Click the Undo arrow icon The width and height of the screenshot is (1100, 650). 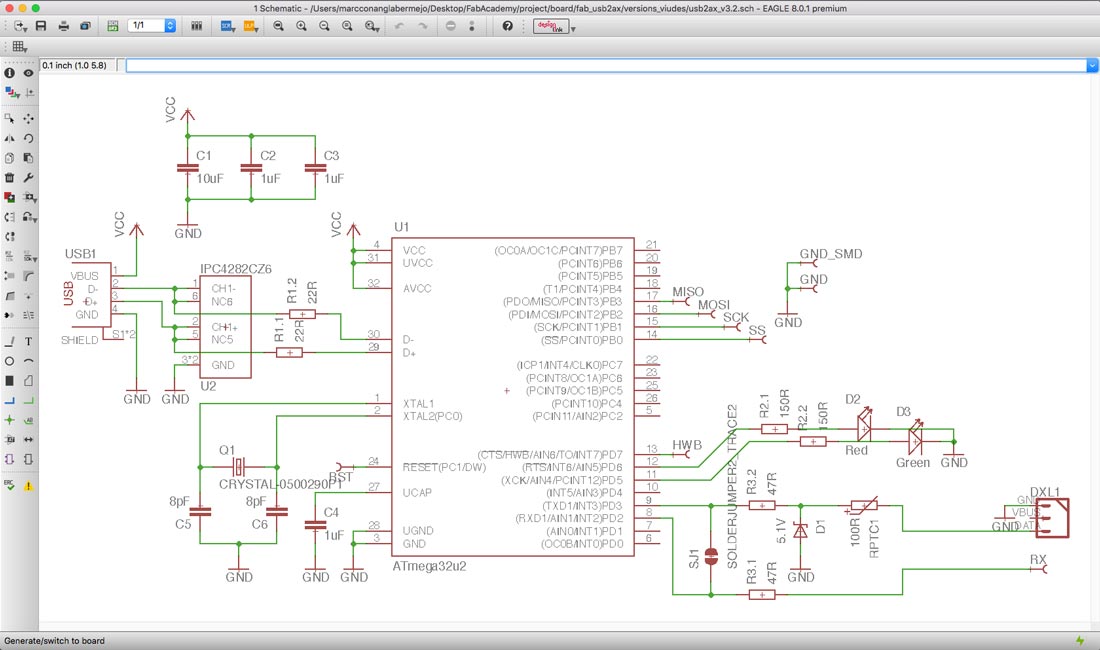[x=399, y=26]
